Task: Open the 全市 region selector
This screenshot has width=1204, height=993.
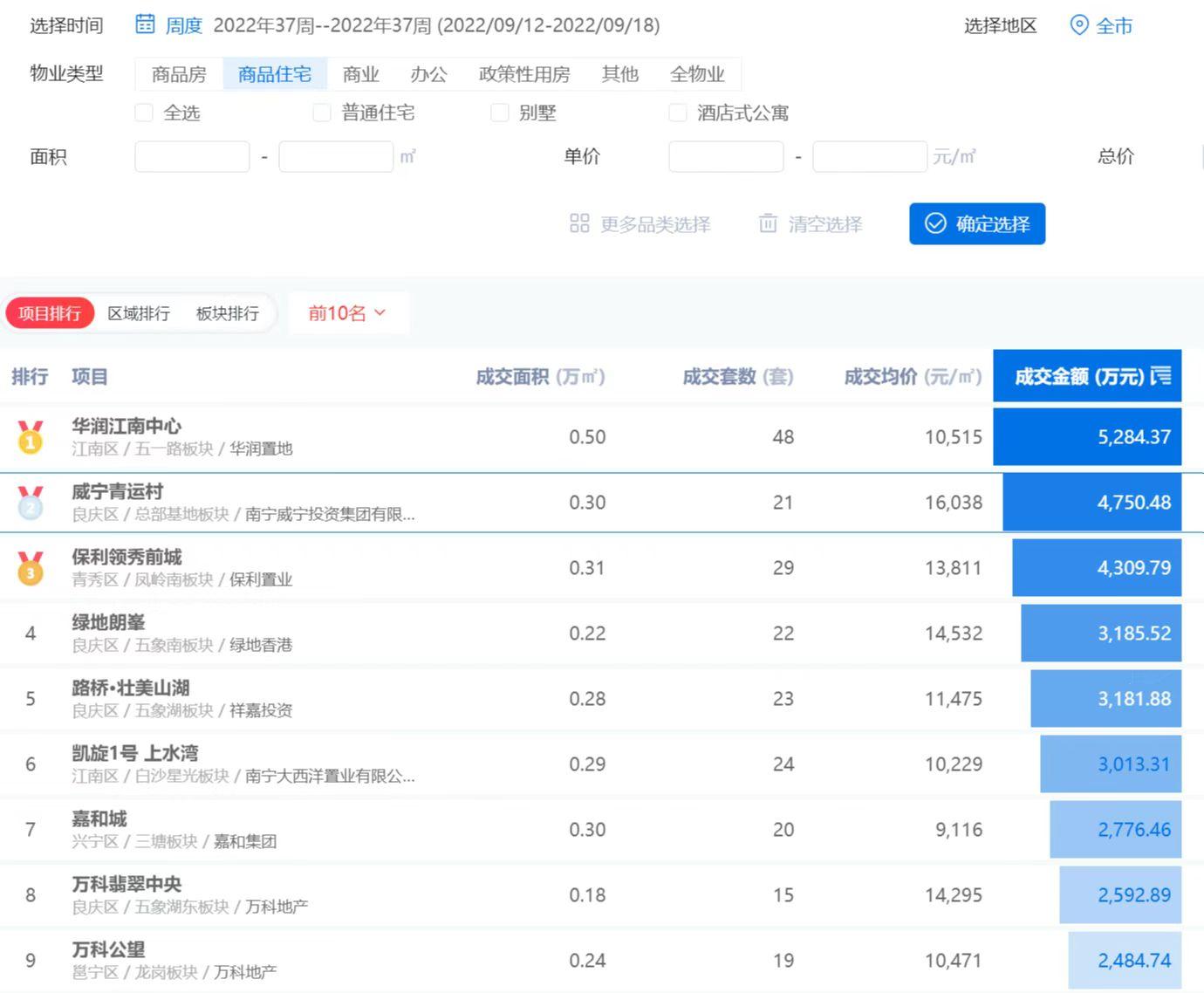Action: pyautogui.click(x=1113, y=25)
